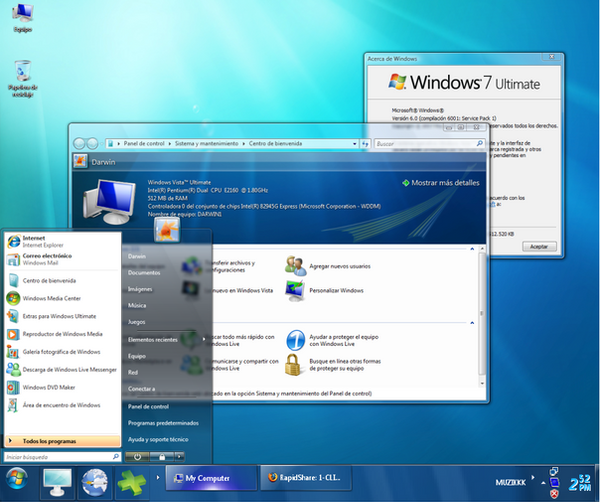Click Sistema y mantenimiento breadcrumb
The width and height of the screenshot is (600, 502).
pyautogui.click(x=206, y=143)
